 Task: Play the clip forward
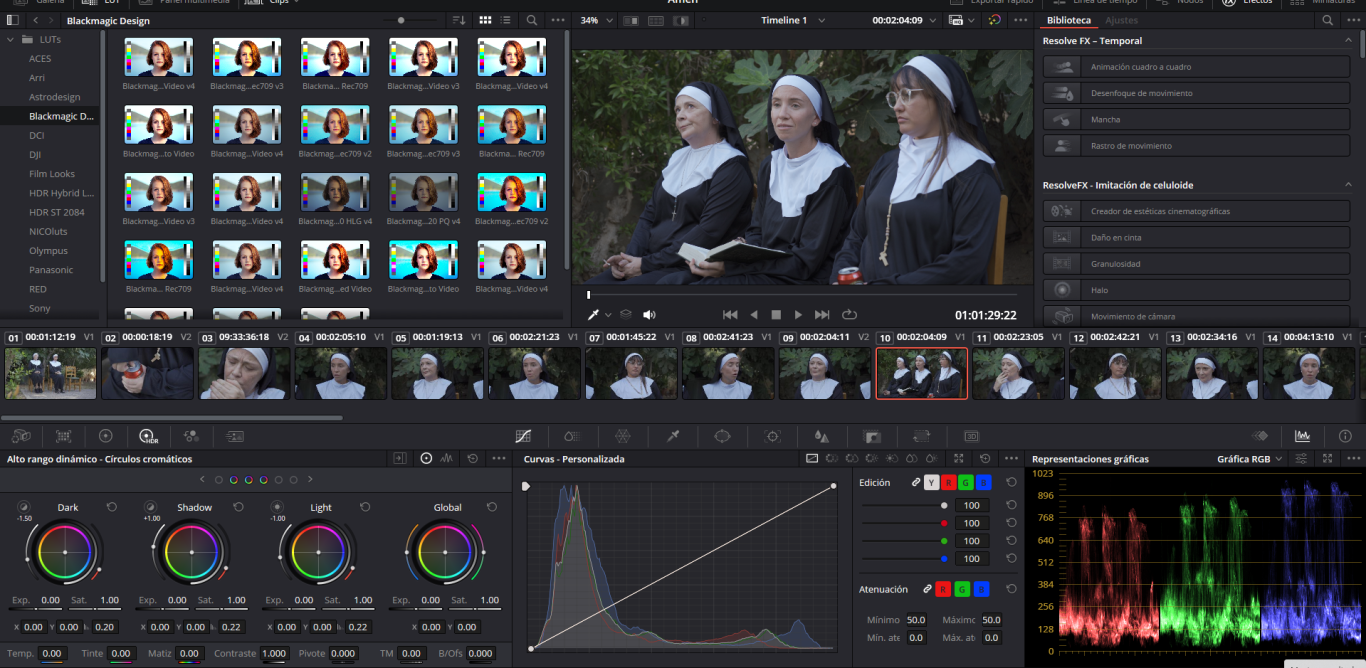point(798,315)
